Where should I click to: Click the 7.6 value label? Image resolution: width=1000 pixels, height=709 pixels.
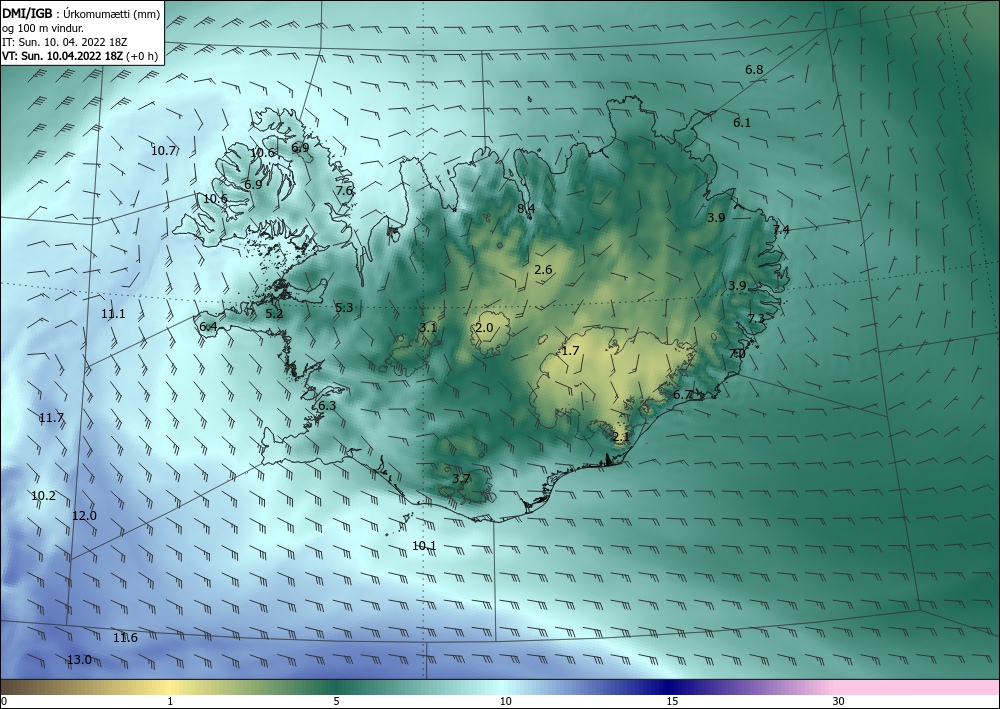coord(344,190)
